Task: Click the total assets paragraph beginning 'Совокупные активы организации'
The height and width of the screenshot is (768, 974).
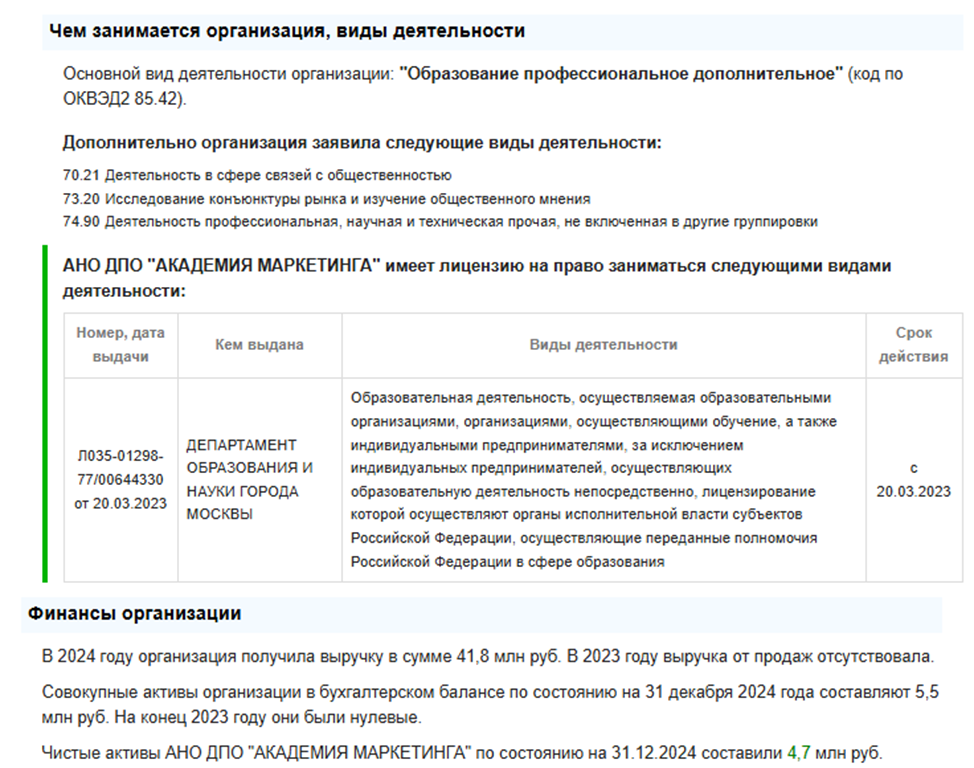Action: point(490,705)
